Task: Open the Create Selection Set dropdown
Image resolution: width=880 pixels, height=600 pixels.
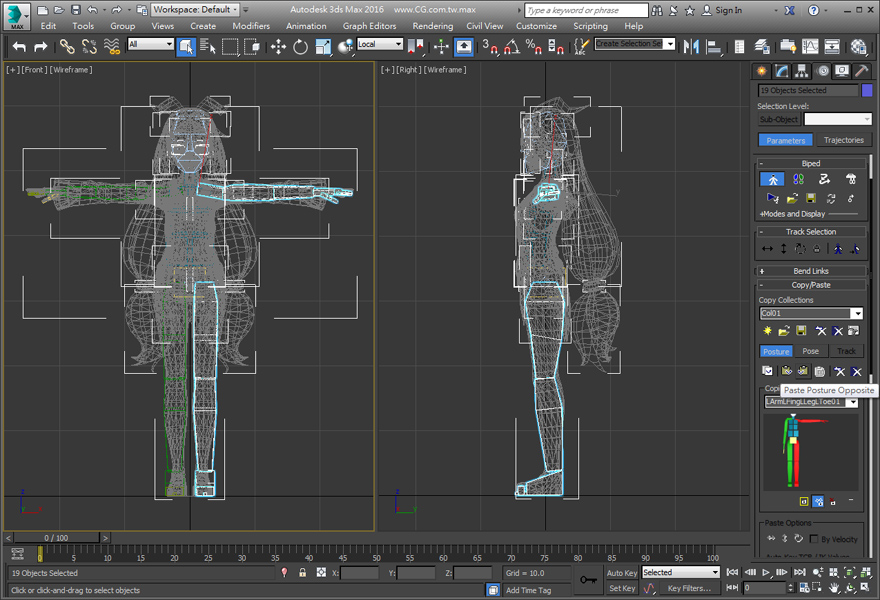Action: [635, 44]
